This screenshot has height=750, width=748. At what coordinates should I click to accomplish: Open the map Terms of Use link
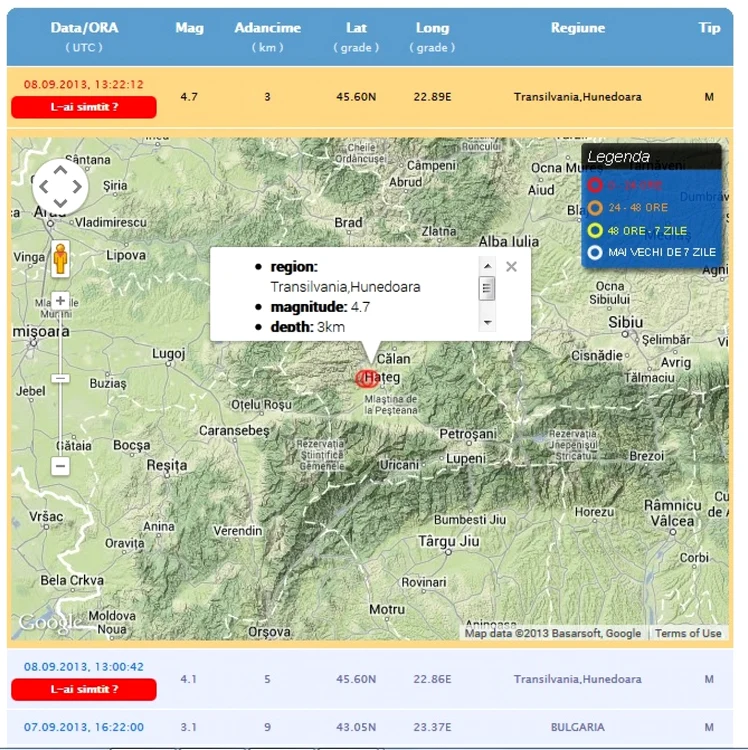(x=688, y=633)
